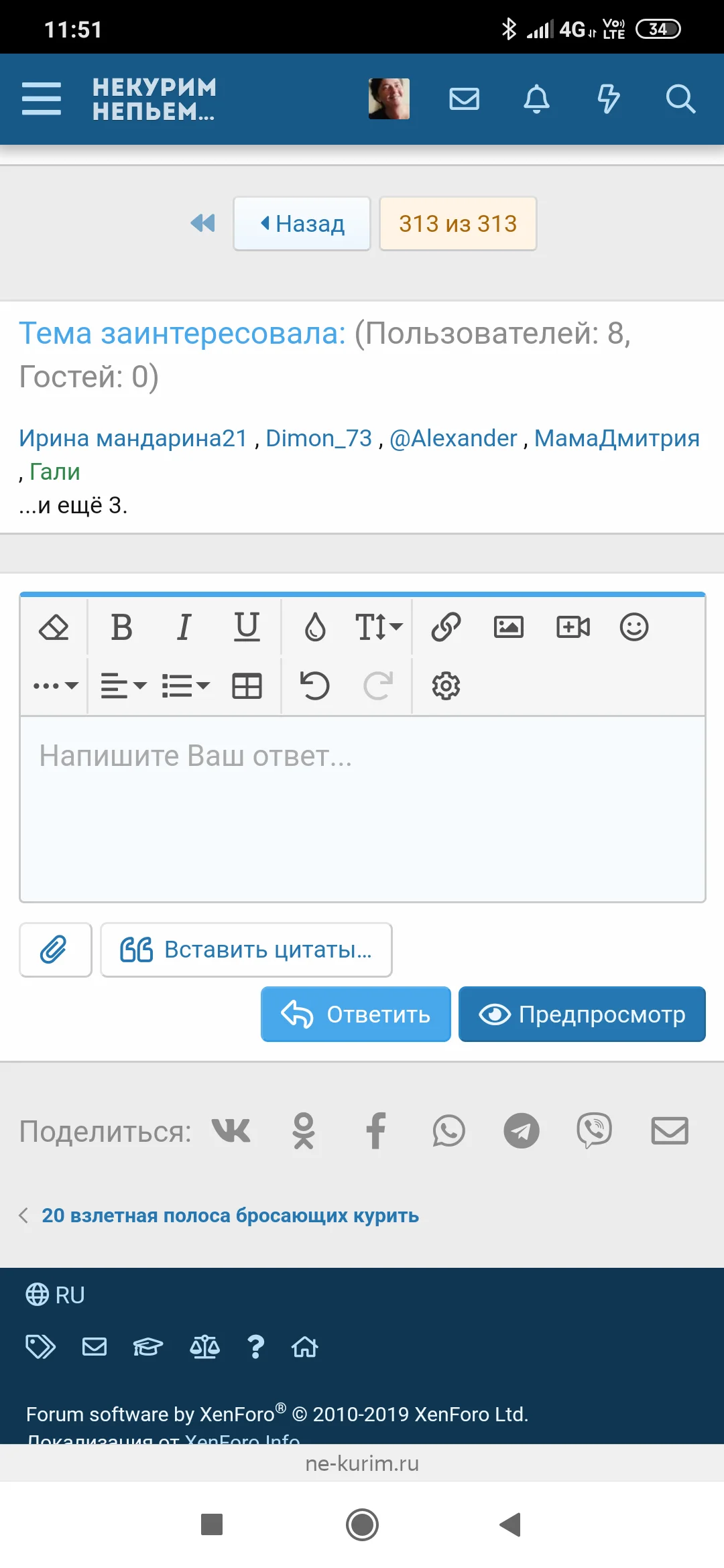Go to 20 взлетная полоса бросающих курить
The image size is (724, 1568).
tap(230, 1215)
